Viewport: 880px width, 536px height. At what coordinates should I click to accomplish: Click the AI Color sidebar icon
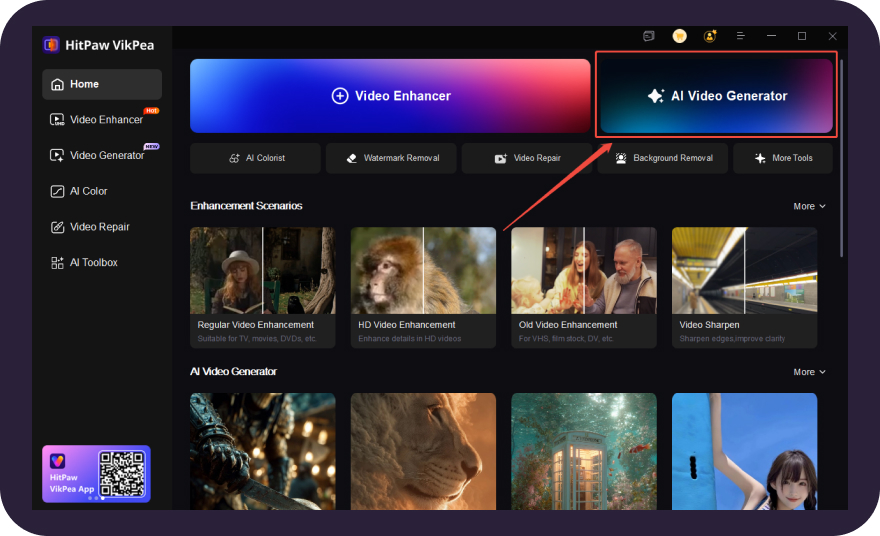click(x=57, y=191)
